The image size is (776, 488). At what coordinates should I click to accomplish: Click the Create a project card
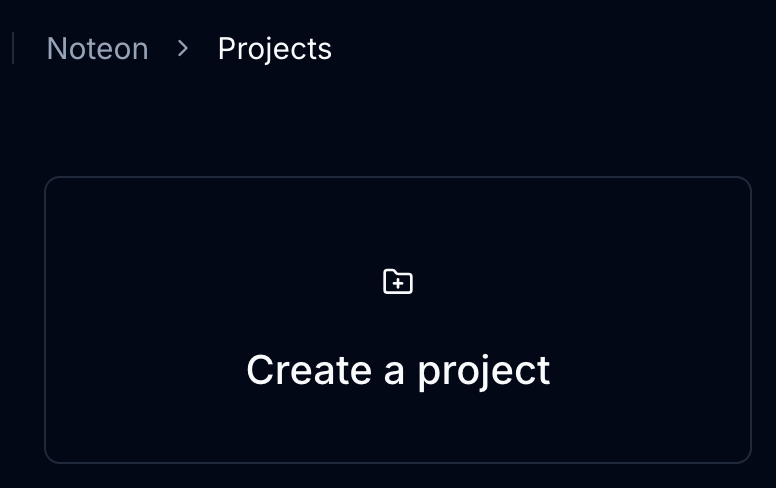[x=398, y=320]
